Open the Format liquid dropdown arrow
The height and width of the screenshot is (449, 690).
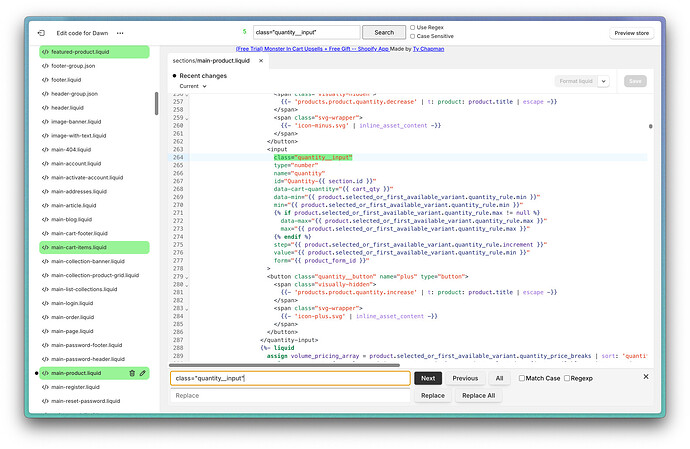click(604, 81)
